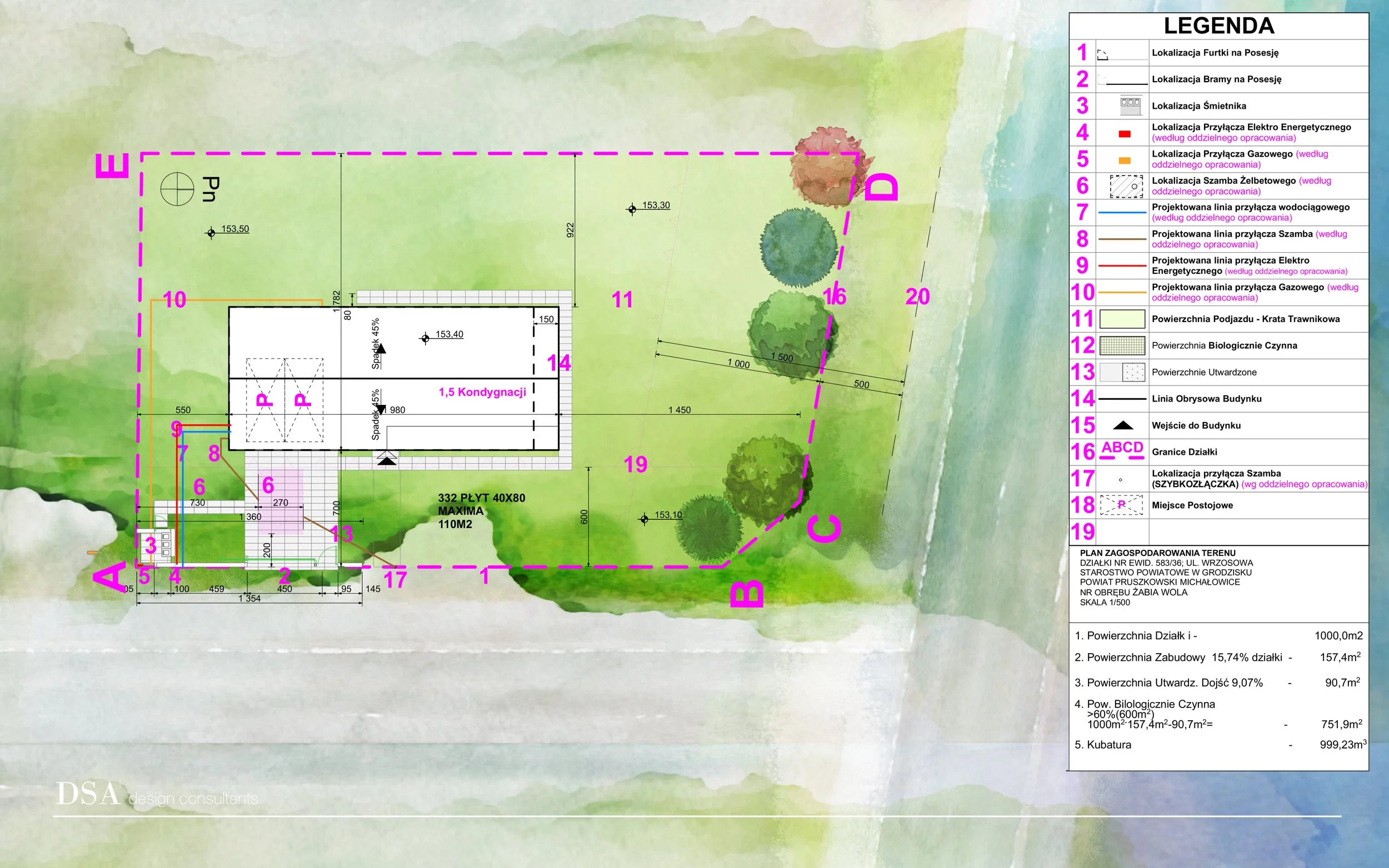1389x868 pixels.
Task: Click the building entrance arrow on the plan
Action: [387, 458]
